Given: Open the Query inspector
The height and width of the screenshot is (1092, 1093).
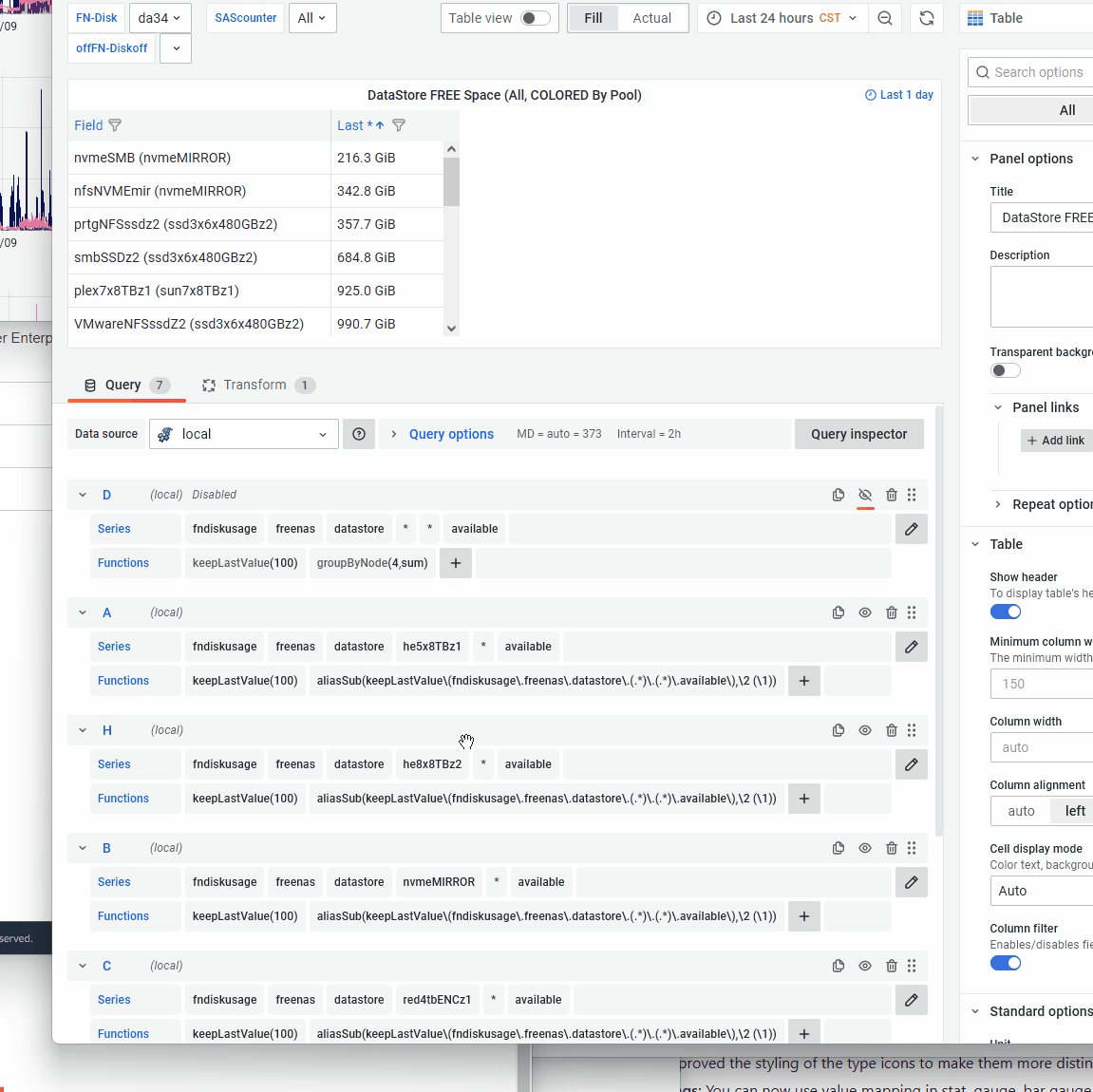Looking at the screenshot, I should 858,434.
